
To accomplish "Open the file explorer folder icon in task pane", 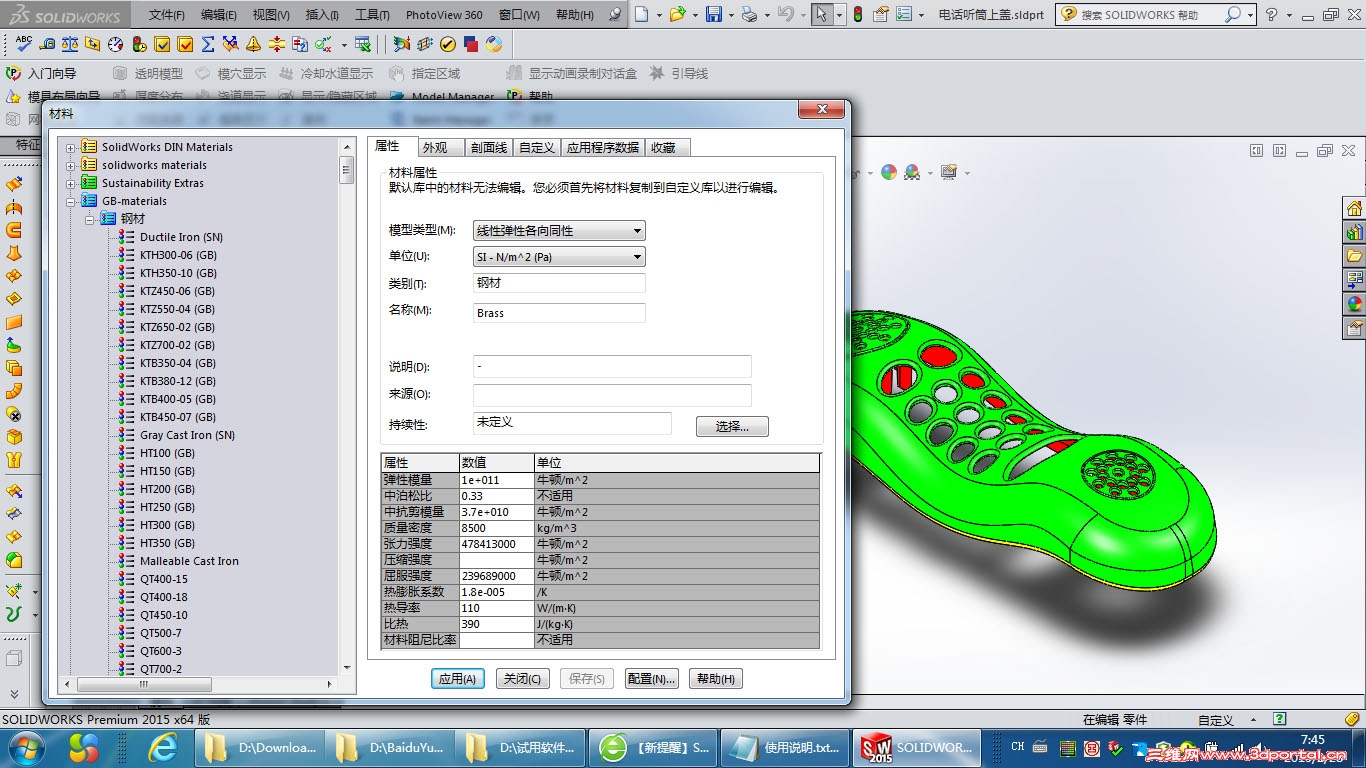I will coord(1355,256).
